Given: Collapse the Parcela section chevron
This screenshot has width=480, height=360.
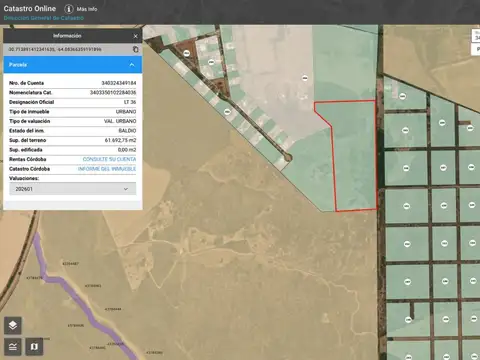Looking at the screenshot, I should tap(132, 65).
